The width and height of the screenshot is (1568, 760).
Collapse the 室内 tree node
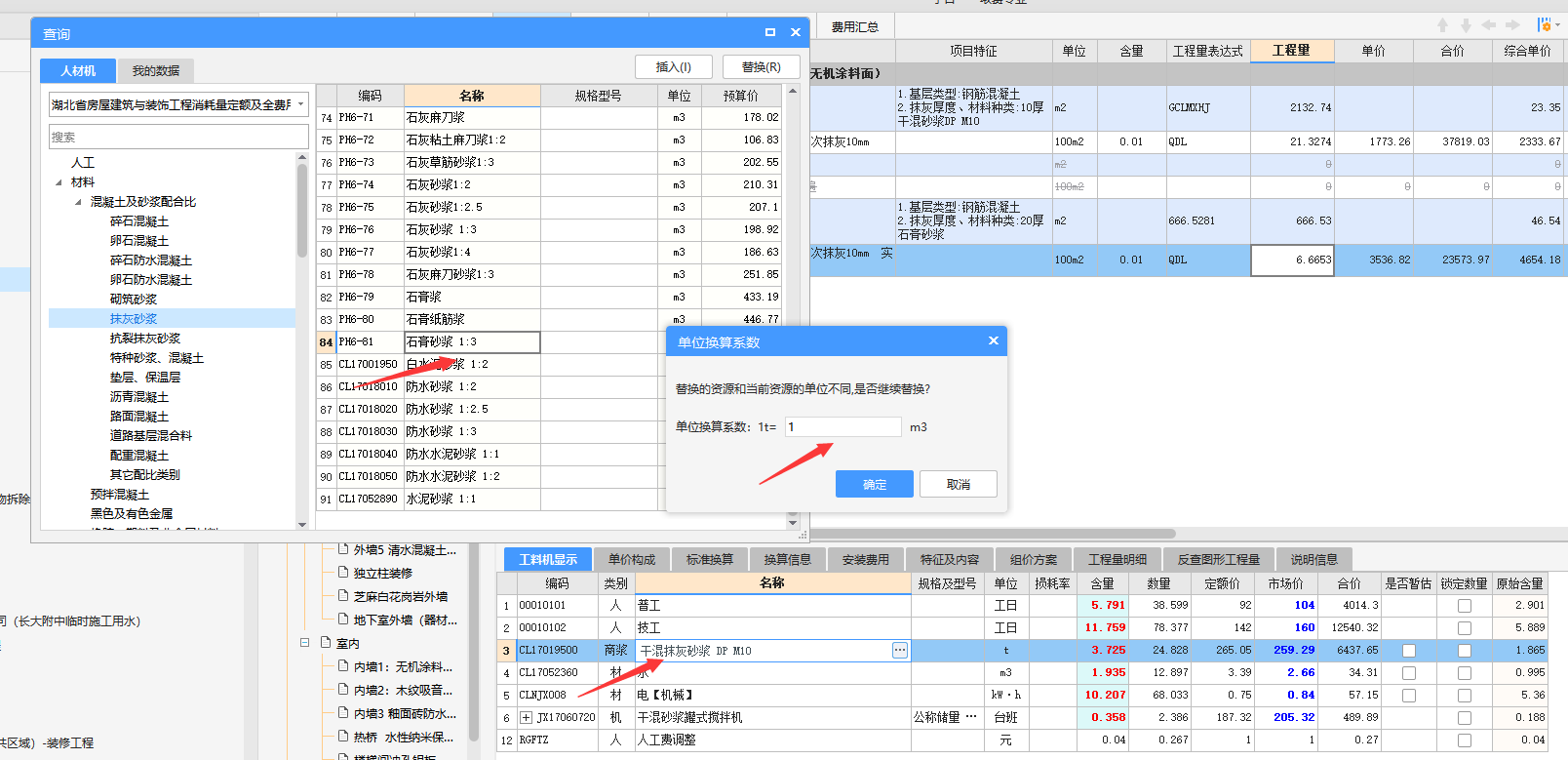pyautogui.click(x=305, y=643)
